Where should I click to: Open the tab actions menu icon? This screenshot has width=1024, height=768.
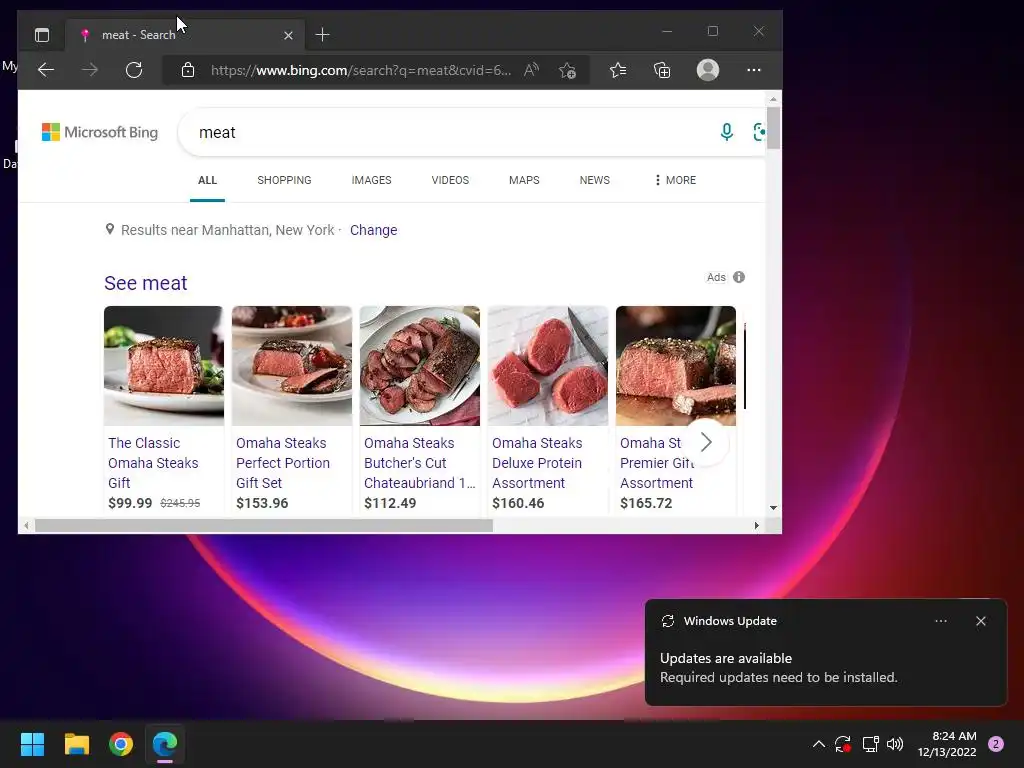[42, 35]
